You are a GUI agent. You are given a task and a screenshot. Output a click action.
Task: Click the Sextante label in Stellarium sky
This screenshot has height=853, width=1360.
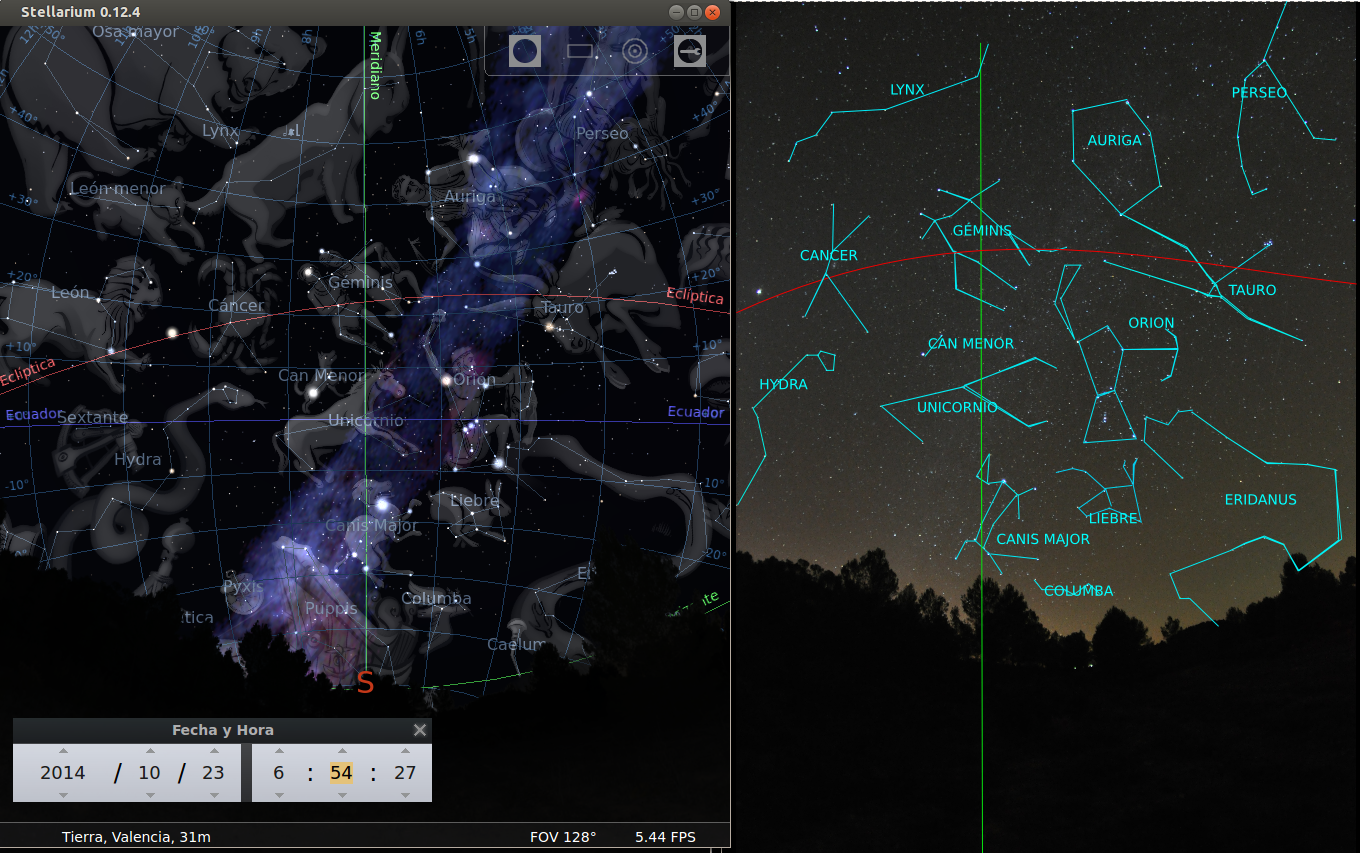[x=93, y=418]
